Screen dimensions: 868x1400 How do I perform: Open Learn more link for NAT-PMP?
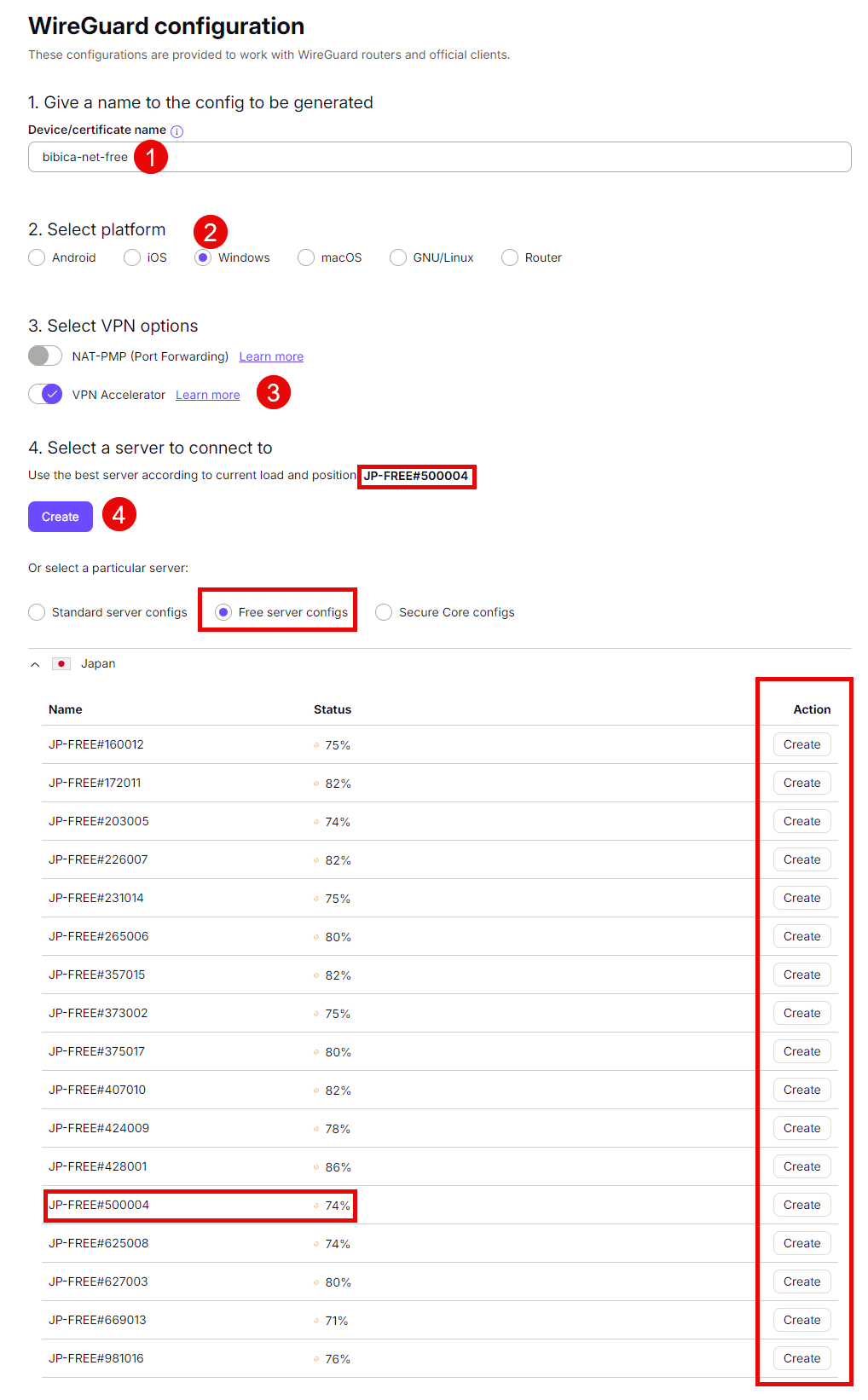(x=271, y=356)
